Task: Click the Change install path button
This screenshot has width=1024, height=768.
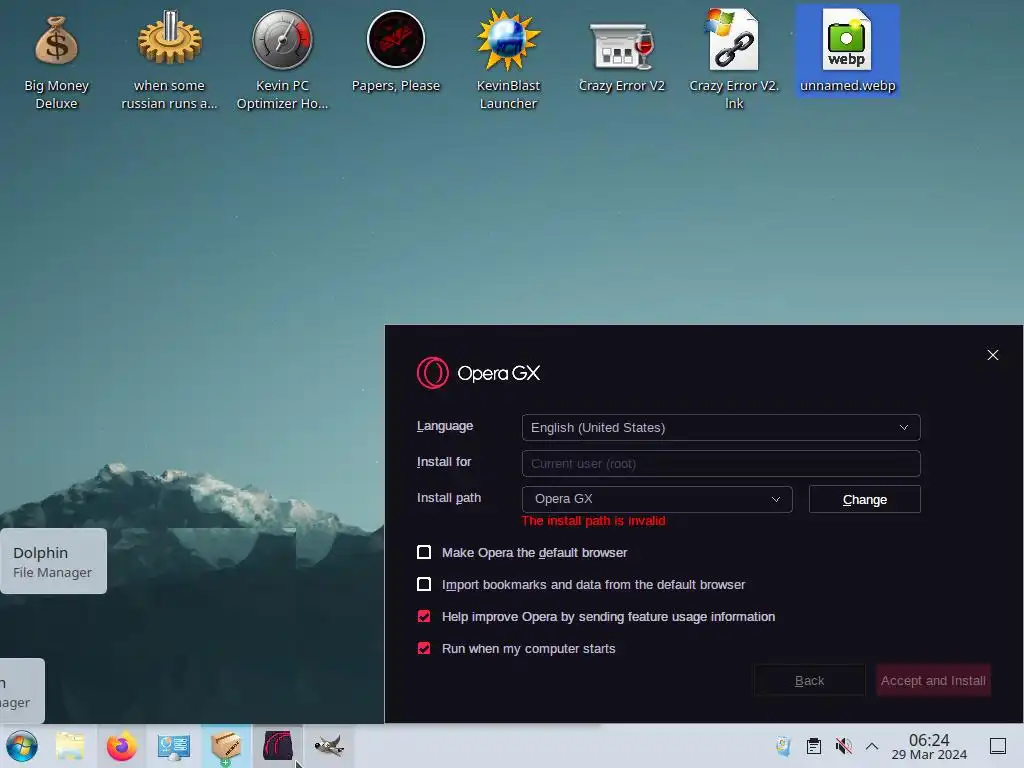Action: (865, 499)
